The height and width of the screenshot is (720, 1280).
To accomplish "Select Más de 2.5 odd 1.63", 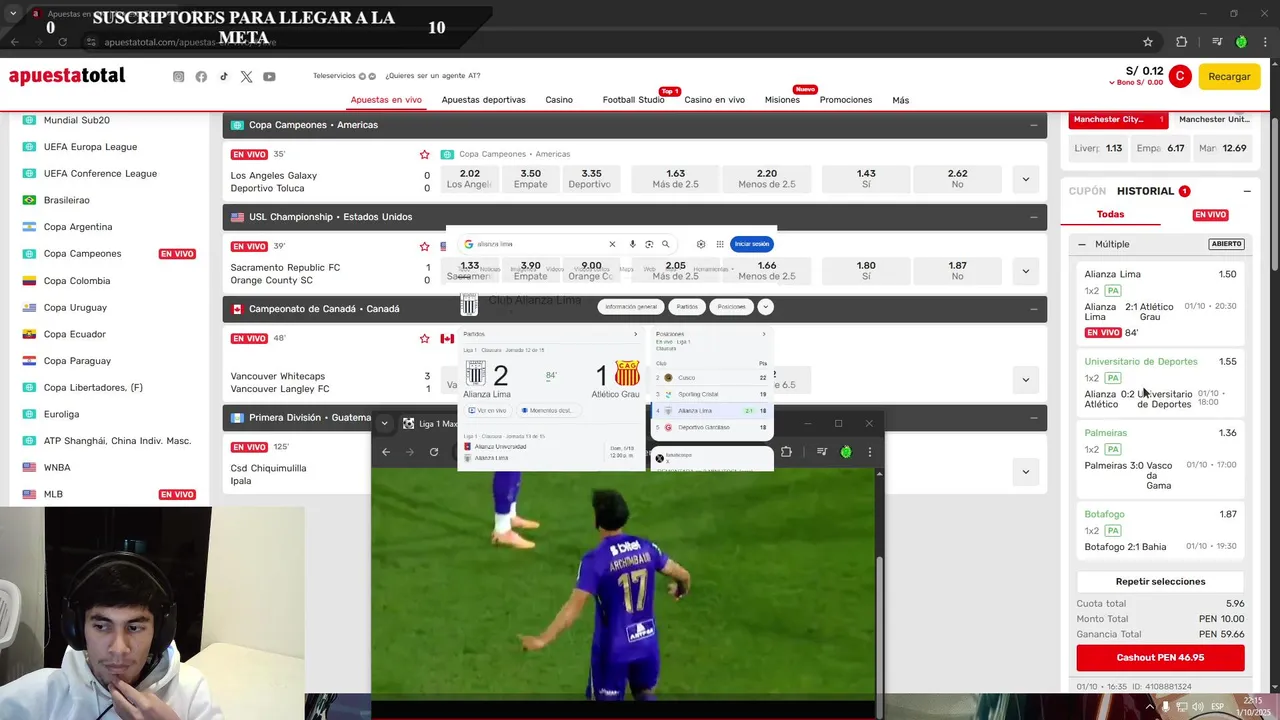I will (675, 179).
